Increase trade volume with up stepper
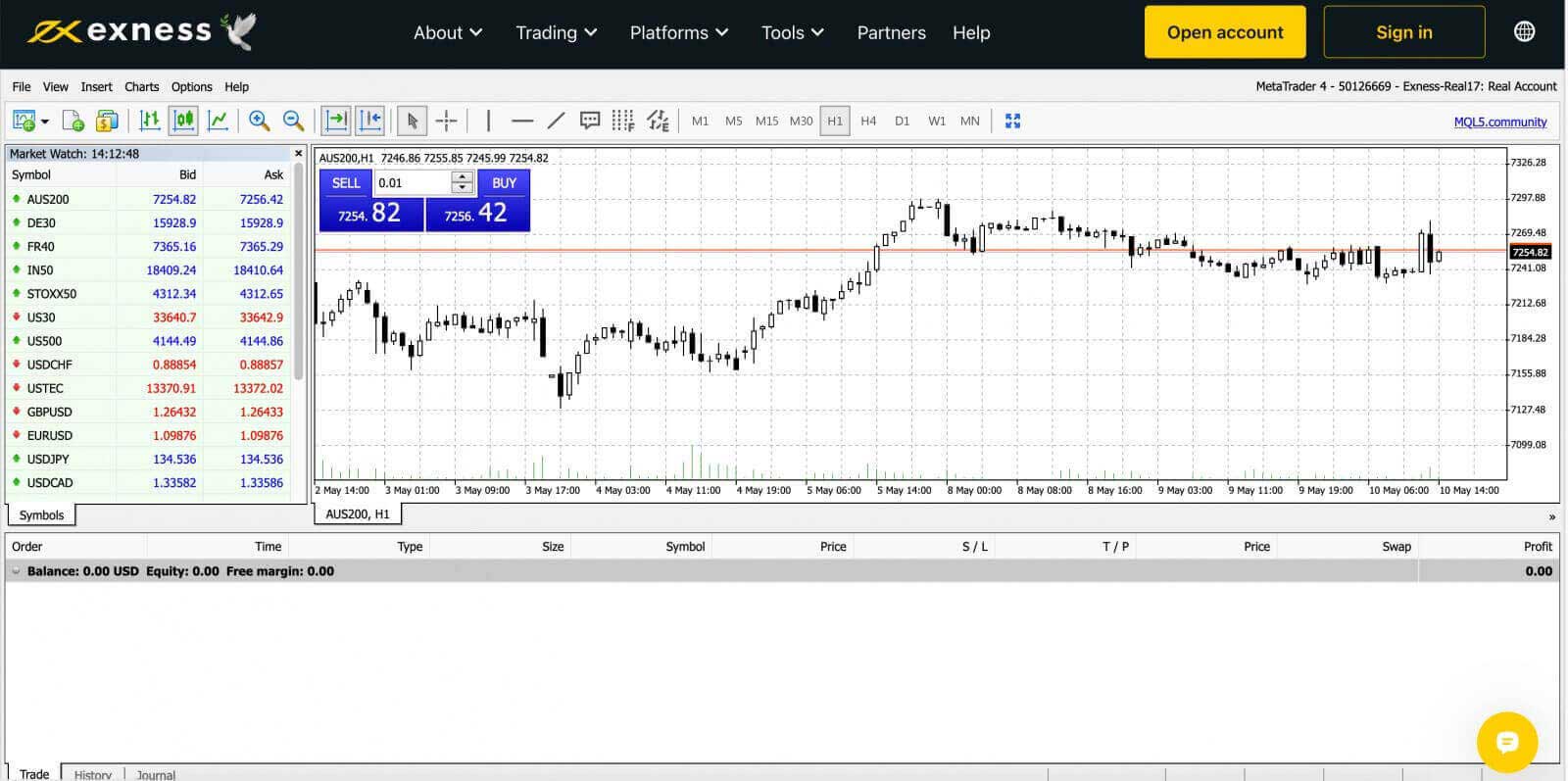 462,177
